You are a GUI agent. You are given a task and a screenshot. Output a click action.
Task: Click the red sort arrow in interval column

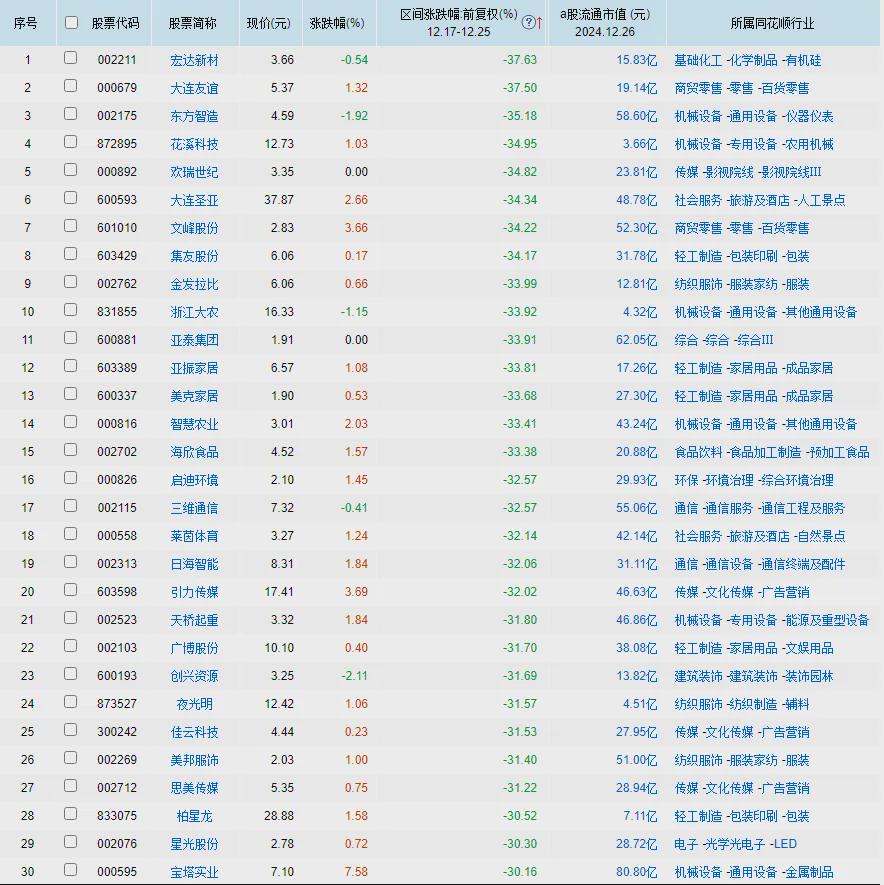(x=539, y=23)
